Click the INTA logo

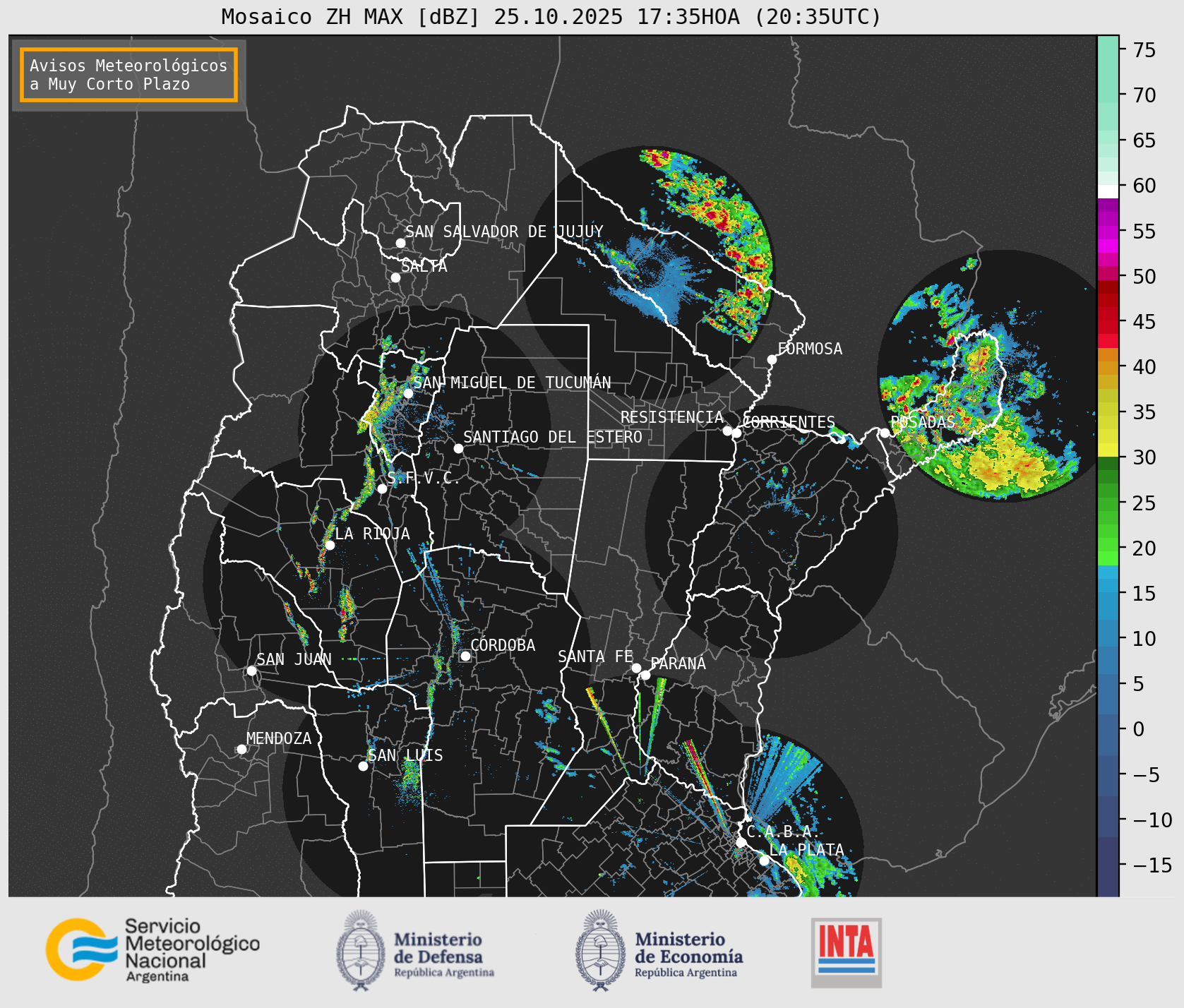[847, 952]
